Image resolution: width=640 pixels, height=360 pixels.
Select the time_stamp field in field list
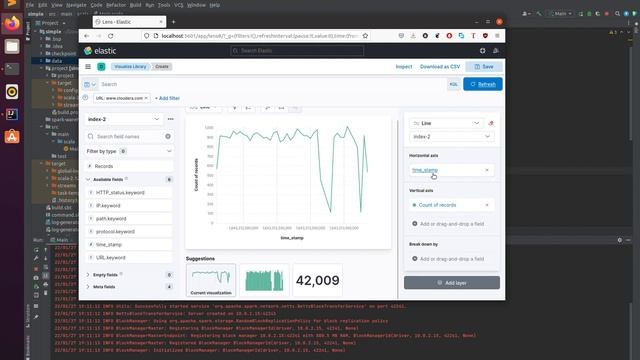129,244
